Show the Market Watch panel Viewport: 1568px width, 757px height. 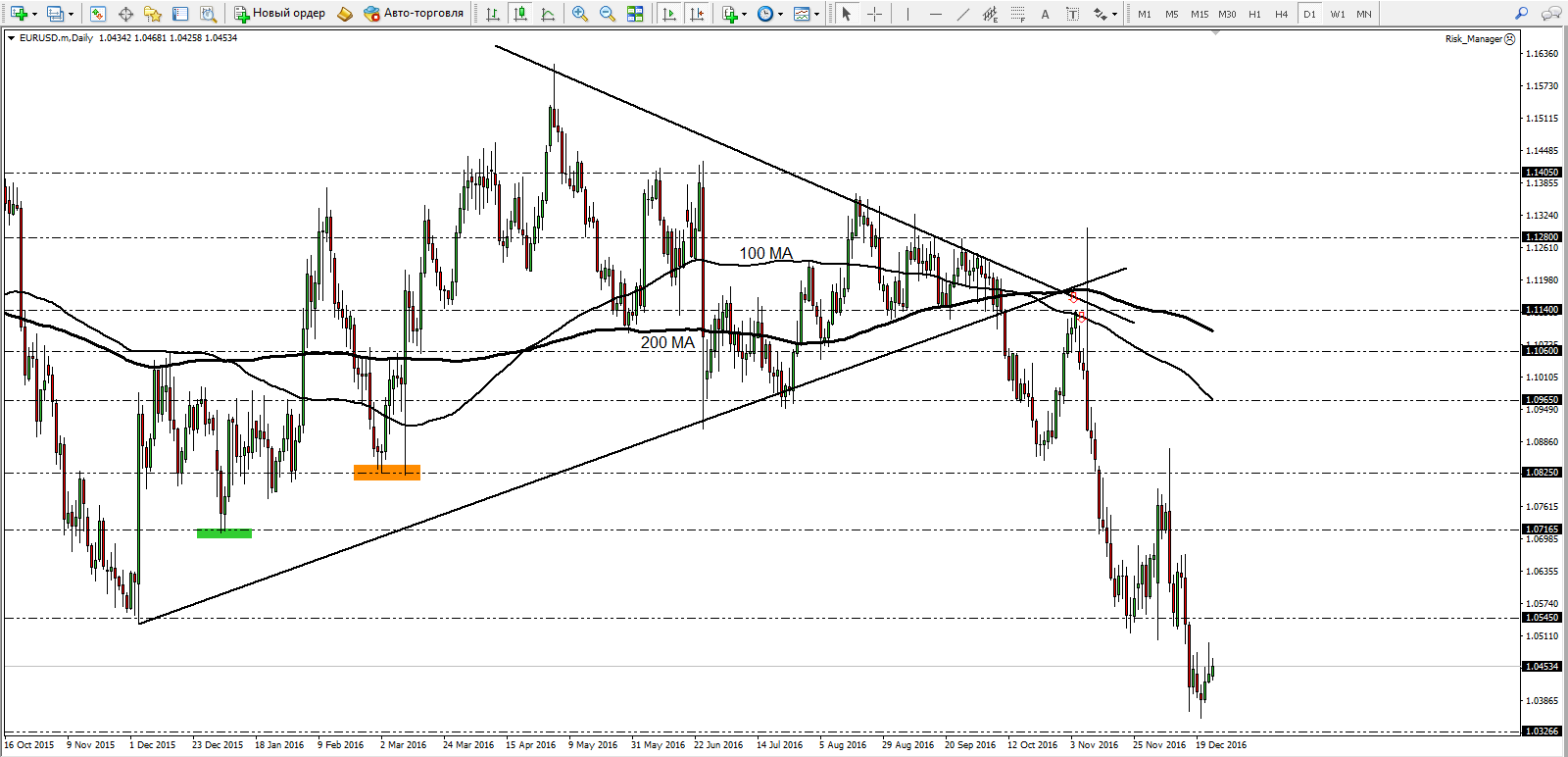click(x=97, y=14)
